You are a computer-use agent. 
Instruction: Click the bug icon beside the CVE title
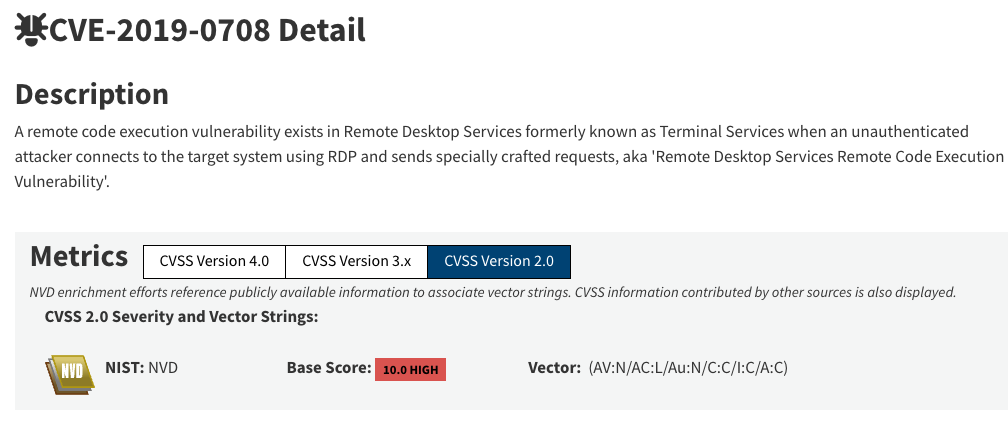click(30, 30)
